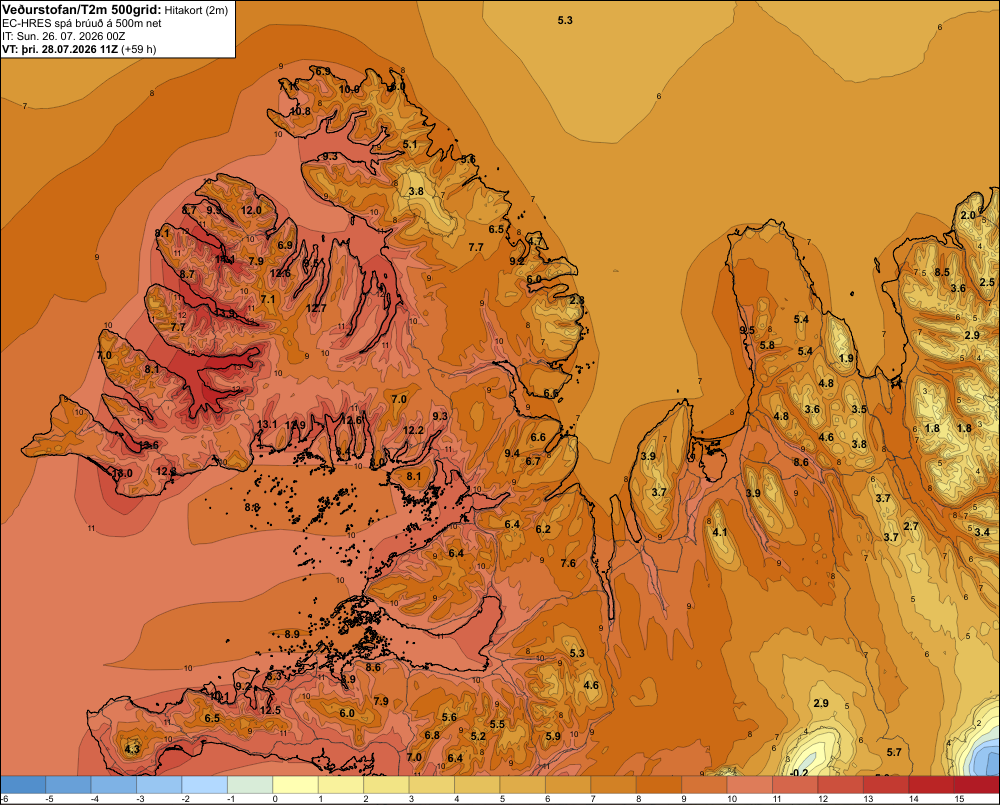Select the 1.9 temperature label

point(846,358)
